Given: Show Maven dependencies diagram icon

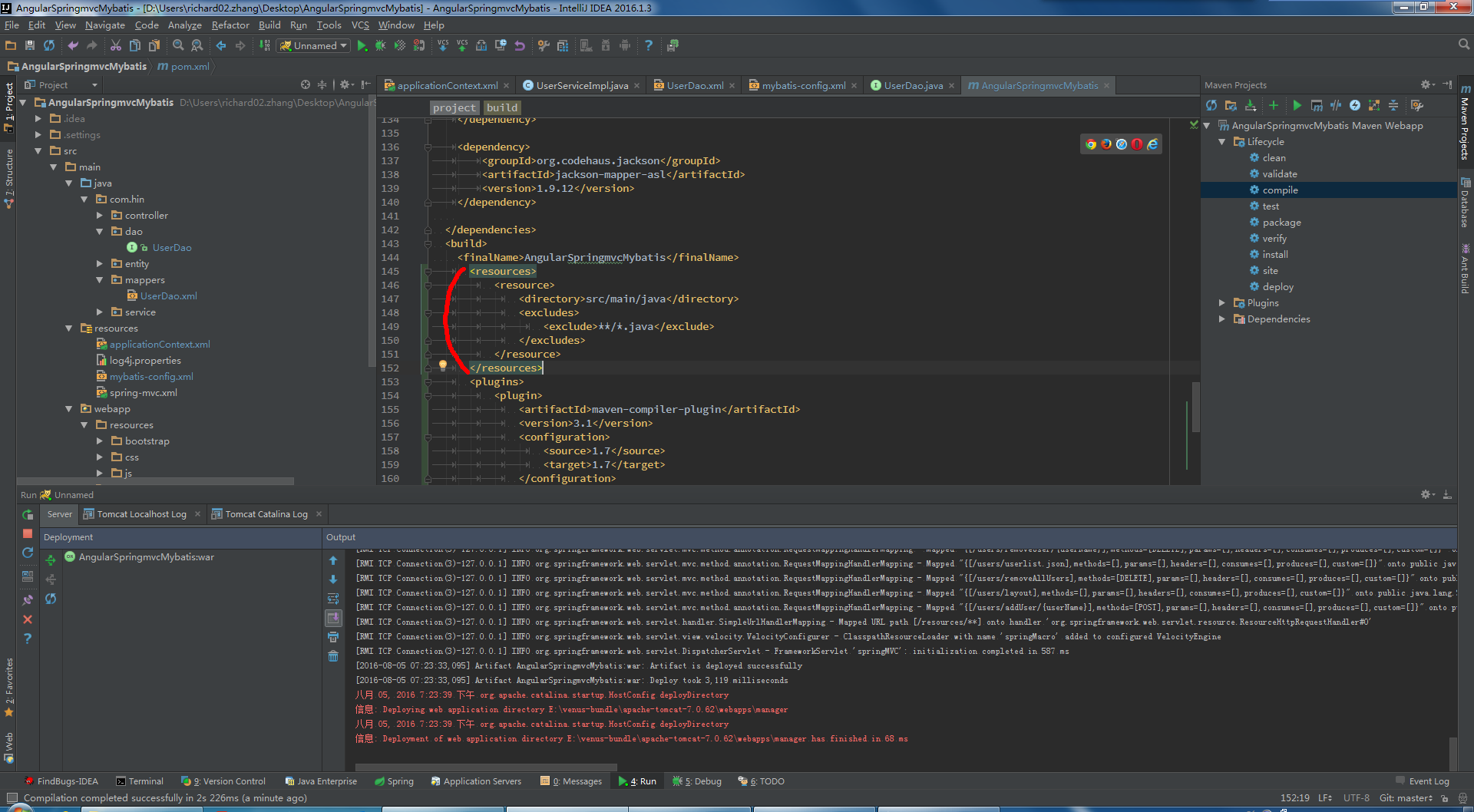Looking at the screenshot, I should point(1374,105).
